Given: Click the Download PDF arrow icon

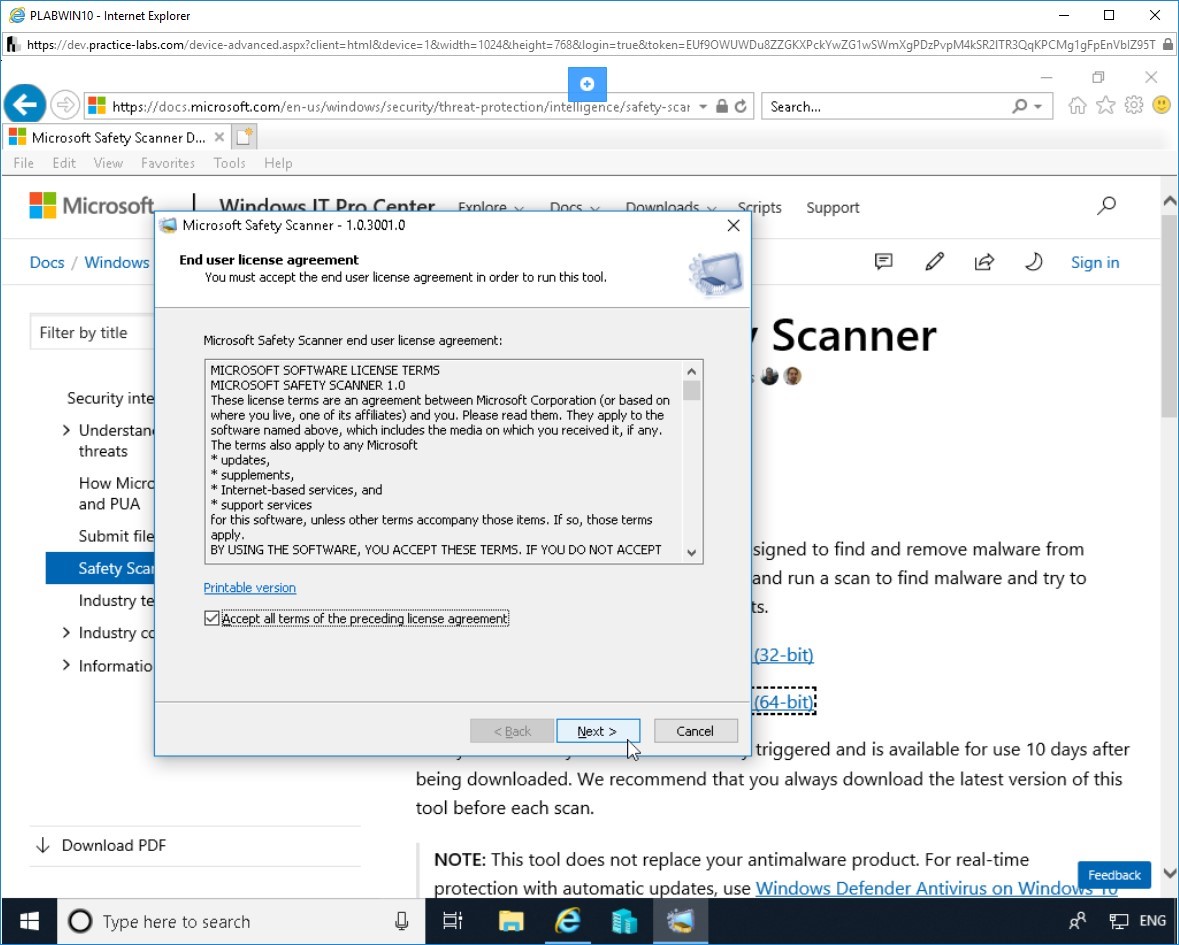Looking at the screenshot, I should [43, 845].
